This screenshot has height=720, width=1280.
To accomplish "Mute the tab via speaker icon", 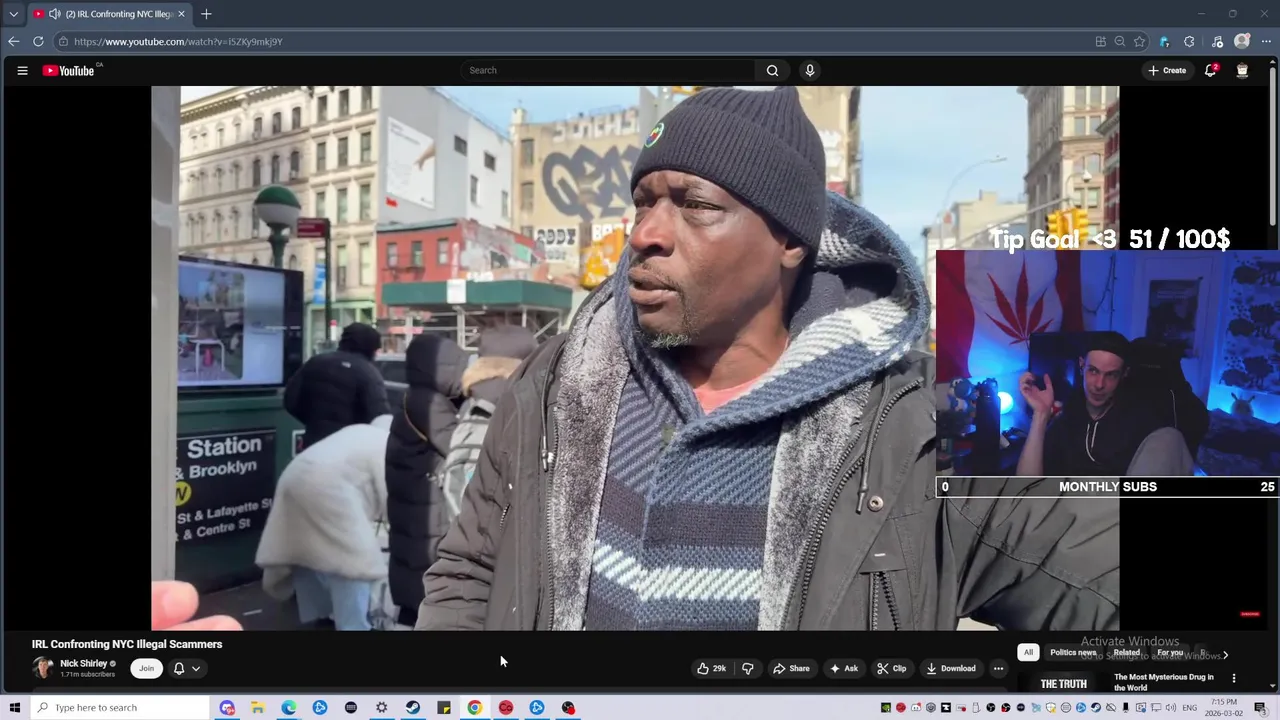I will (54, 14).
